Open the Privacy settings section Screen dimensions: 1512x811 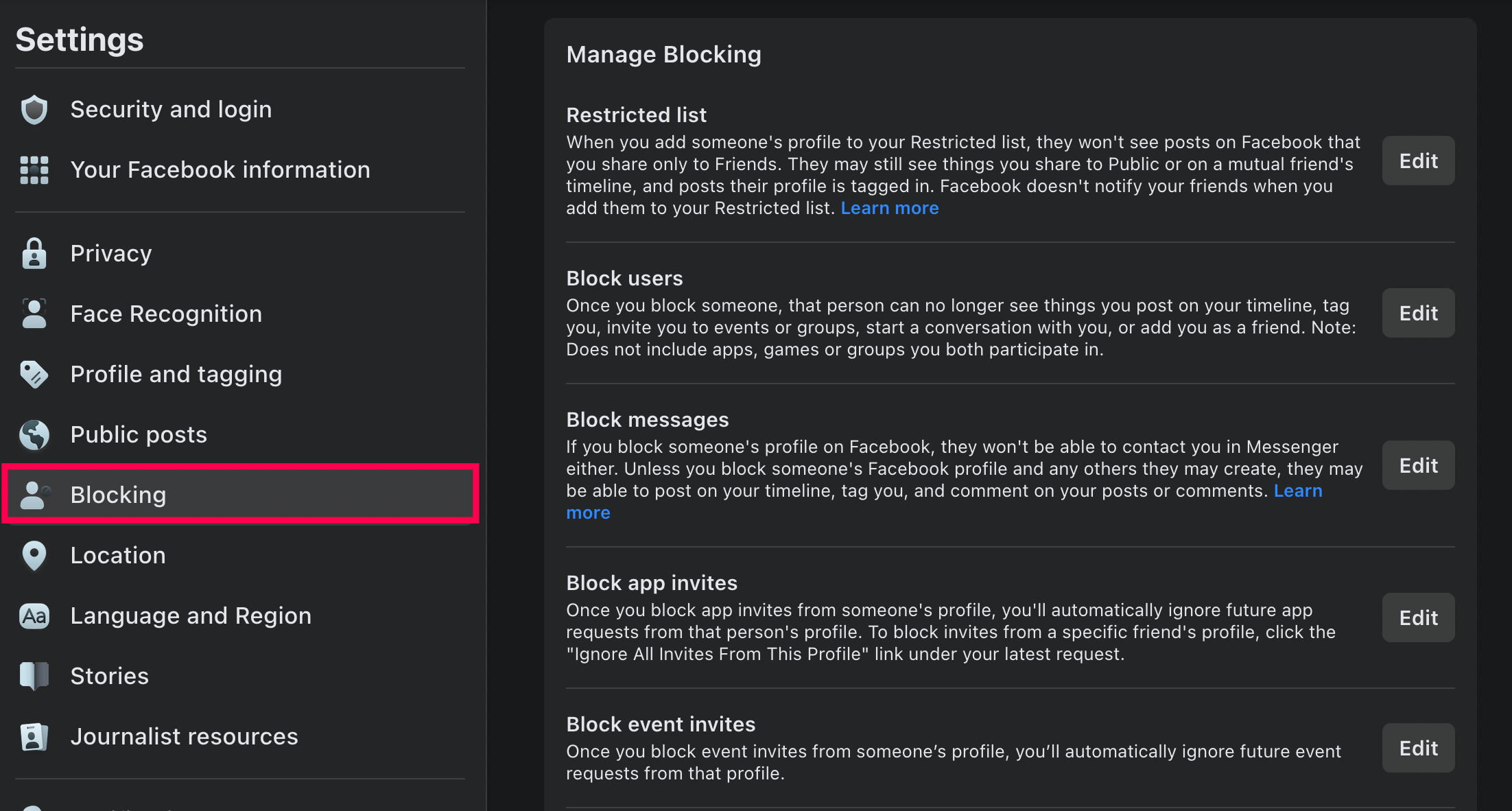111,254
